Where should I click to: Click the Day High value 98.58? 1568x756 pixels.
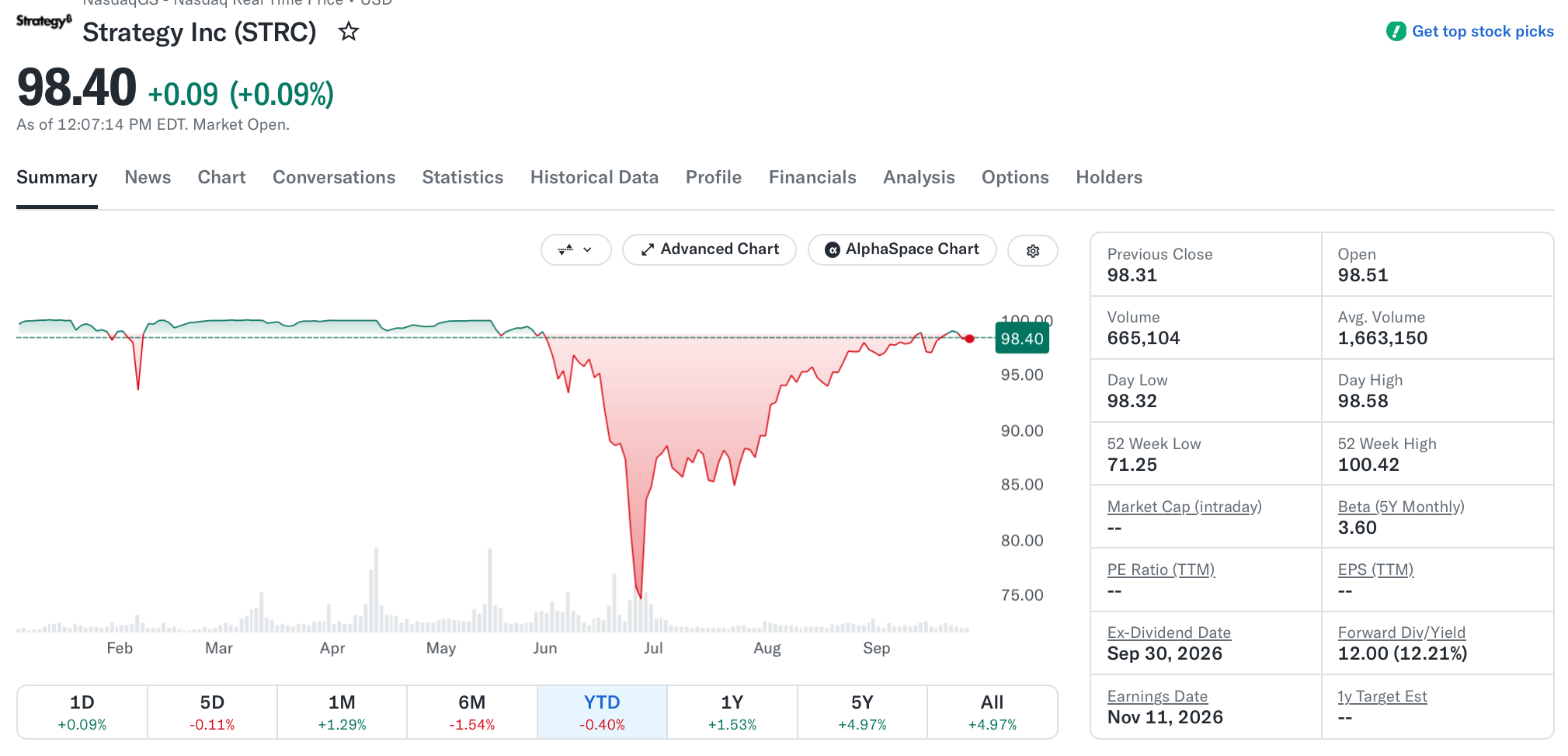tap(1363, 401)
